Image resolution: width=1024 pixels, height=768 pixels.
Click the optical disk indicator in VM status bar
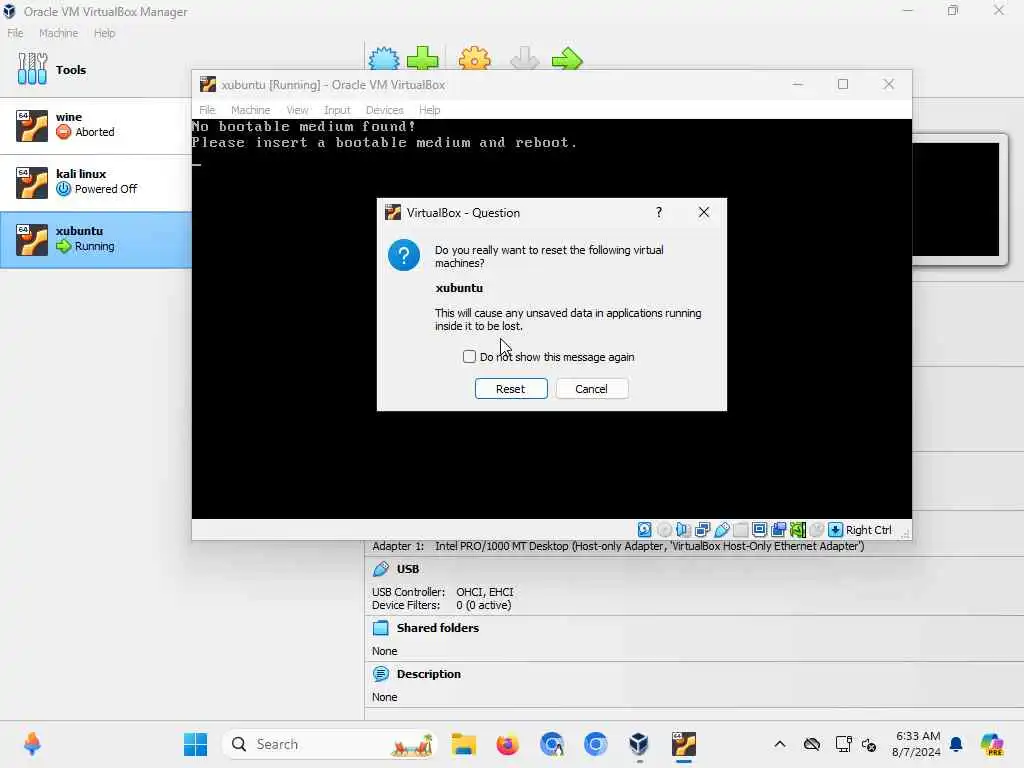click(664, 530)
